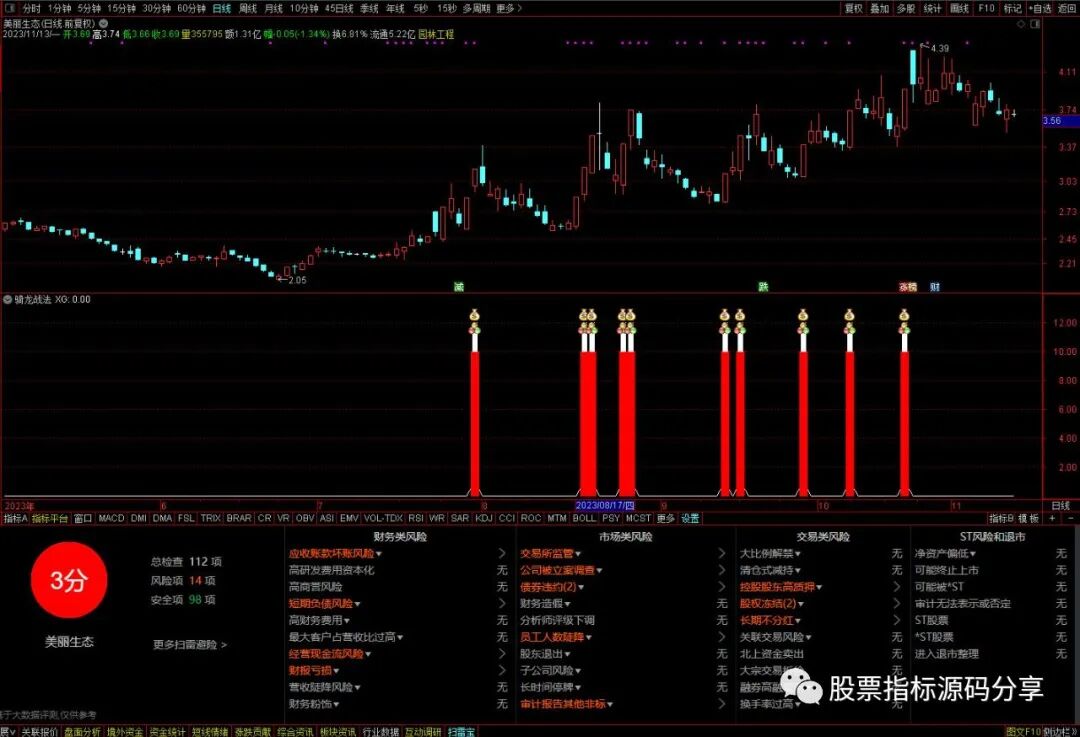1080x737 pixels.
Task: Switch chart period to 分时
Action: tap(32, 8)
